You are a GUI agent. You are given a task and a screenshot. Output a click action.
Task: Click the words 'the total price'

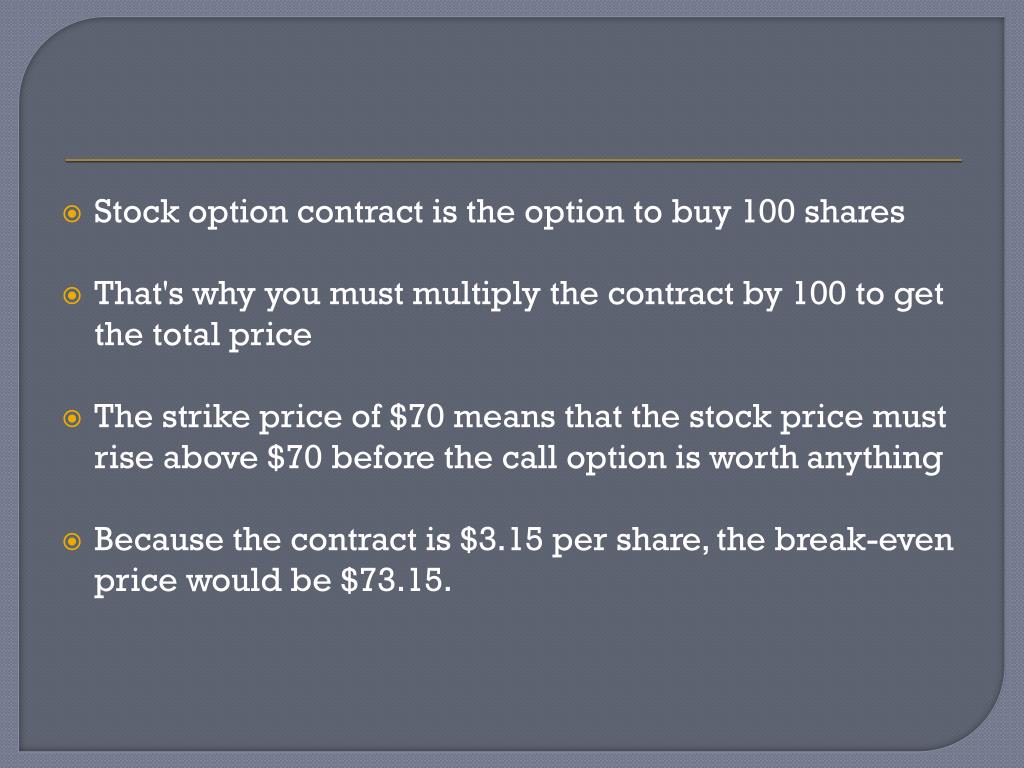pos(203,335)
